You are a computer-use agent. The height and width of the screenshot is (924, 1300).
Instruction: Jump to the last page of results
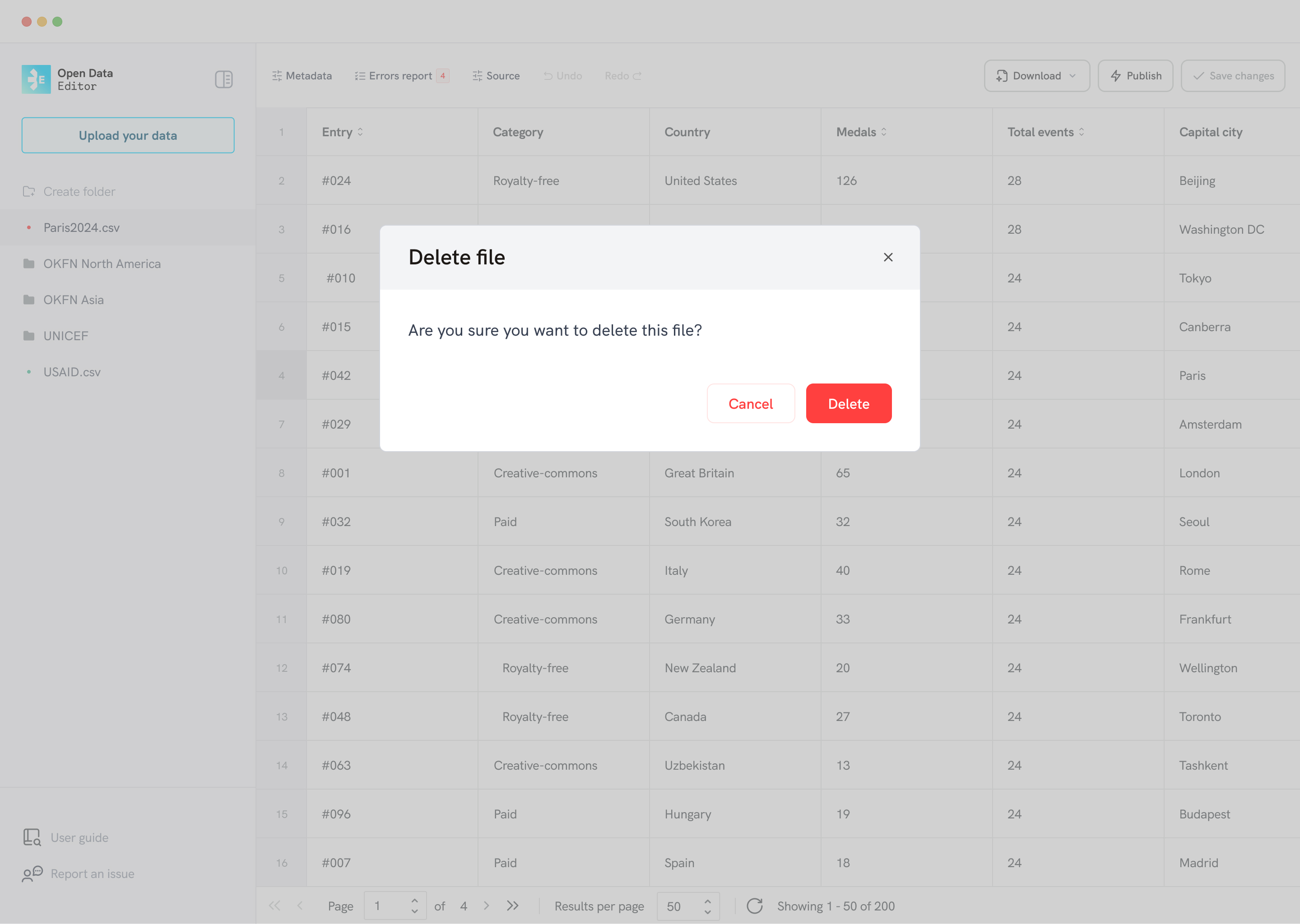click(512, 906)
